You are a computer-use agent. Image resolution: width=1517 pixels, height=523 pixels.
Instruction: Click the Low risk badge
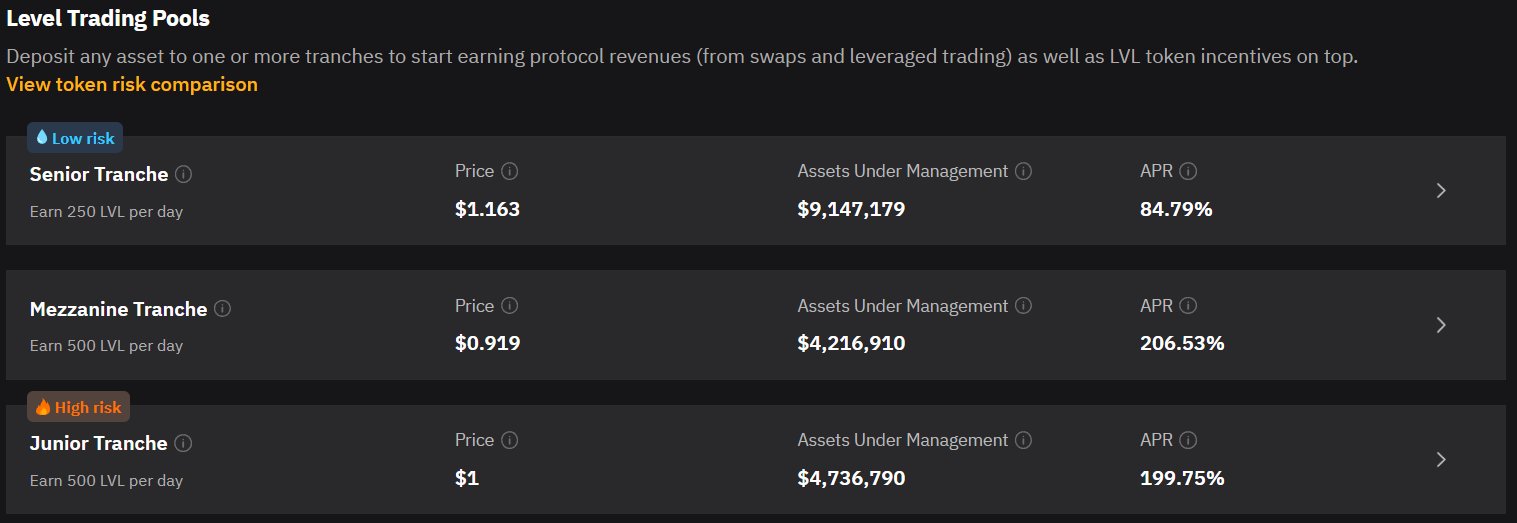point(75,138)
